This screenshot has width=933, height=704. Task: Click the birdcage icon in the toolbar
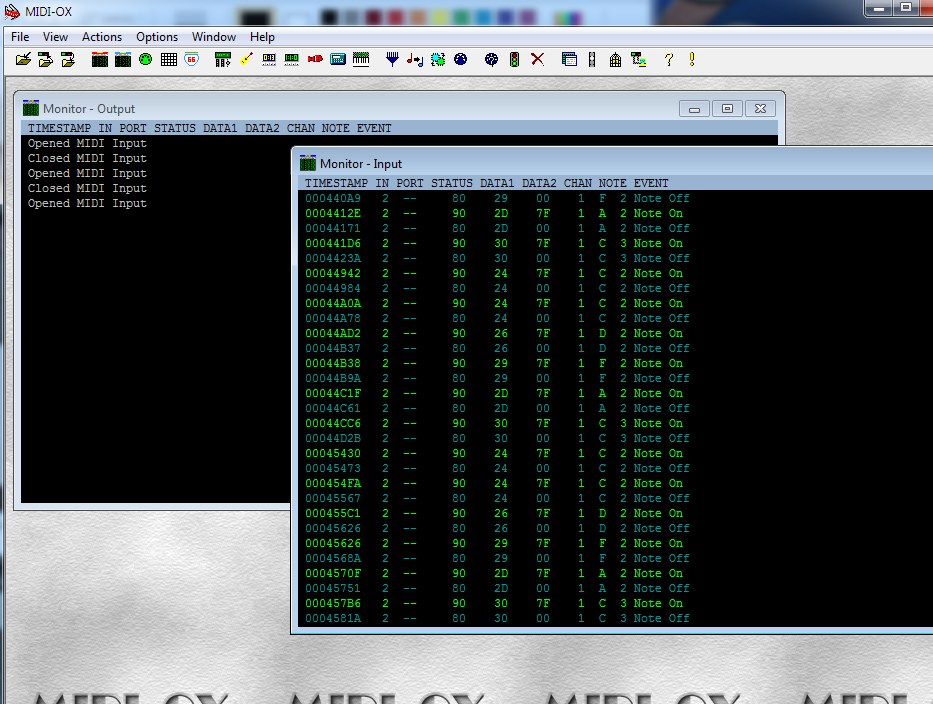coord(615,60)
